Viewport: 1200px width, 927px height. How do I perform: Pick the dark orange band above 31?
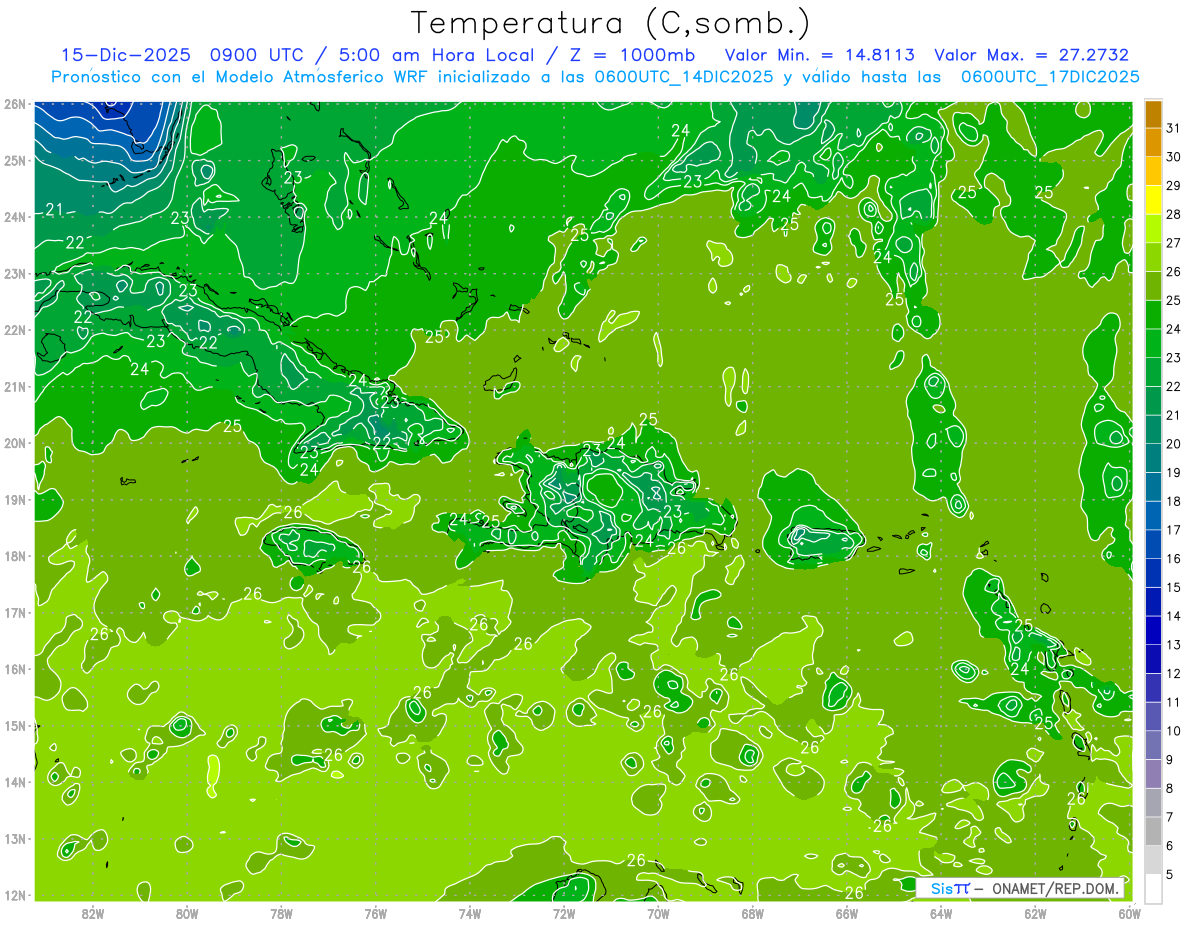[1153, 114]
